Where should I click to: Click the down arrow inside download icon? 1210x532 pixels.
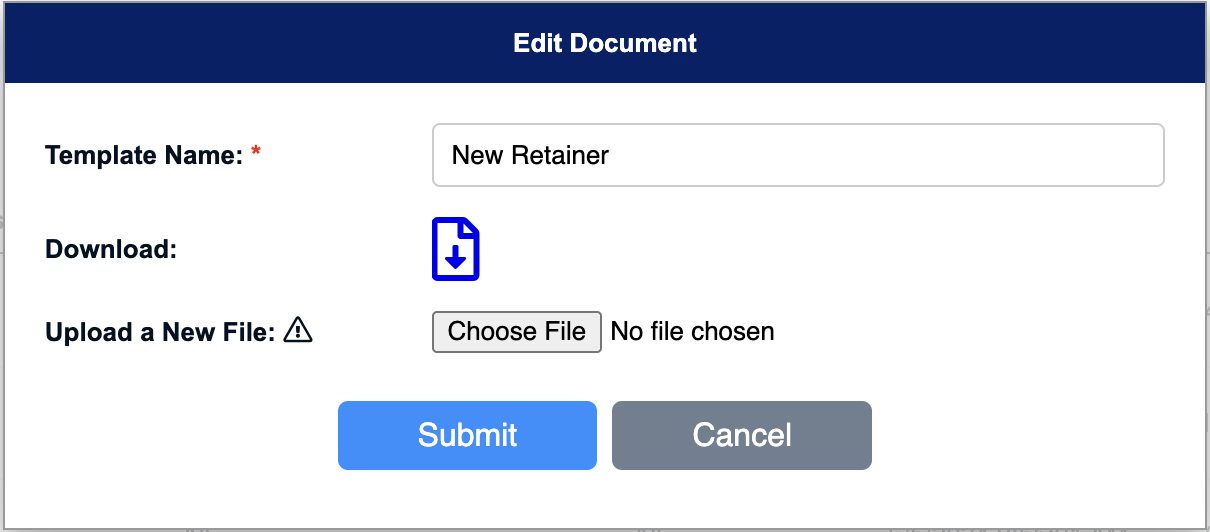pos(456,257)
